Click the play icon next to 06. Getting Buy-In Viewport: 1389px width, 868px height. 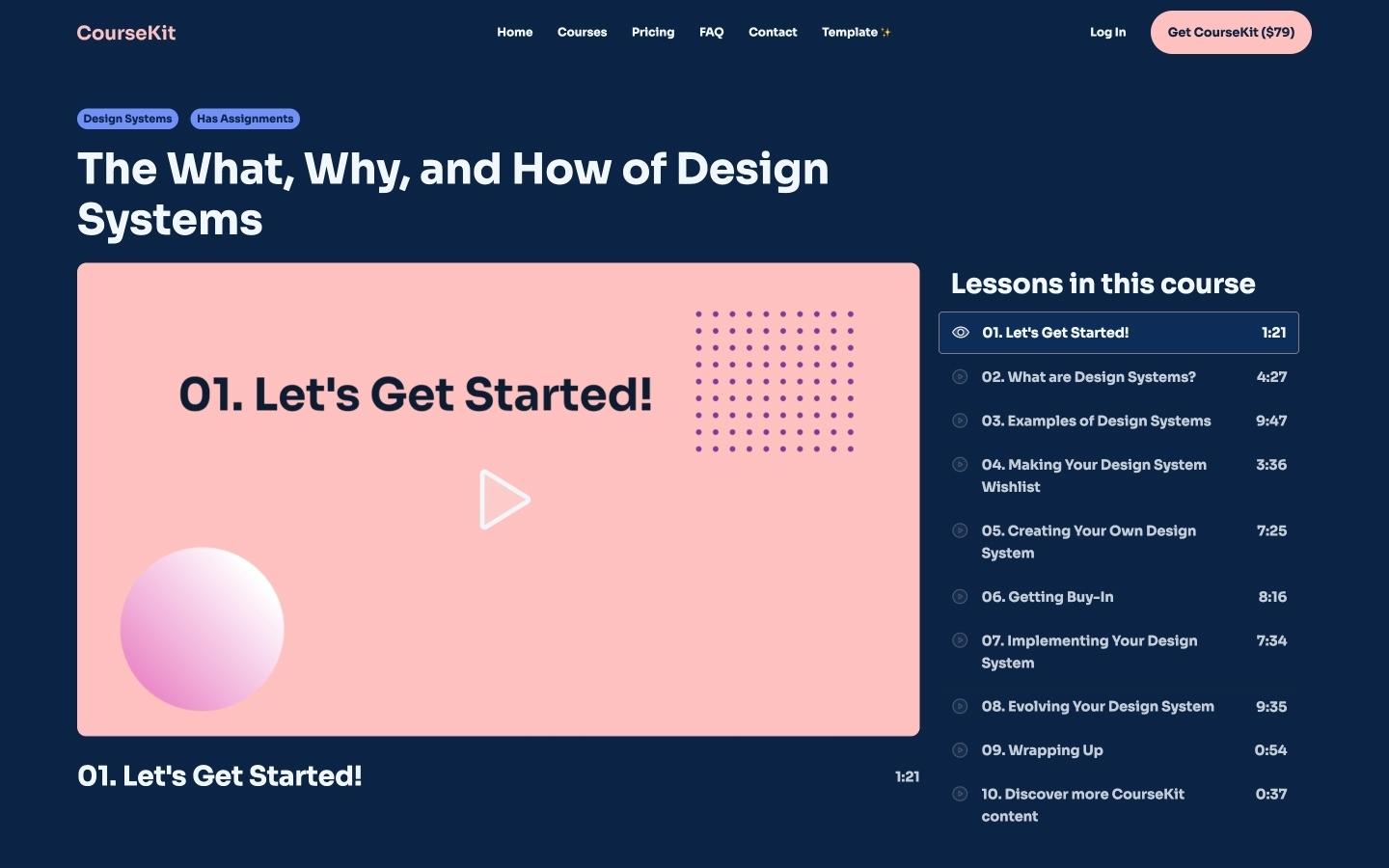point(961,596)
